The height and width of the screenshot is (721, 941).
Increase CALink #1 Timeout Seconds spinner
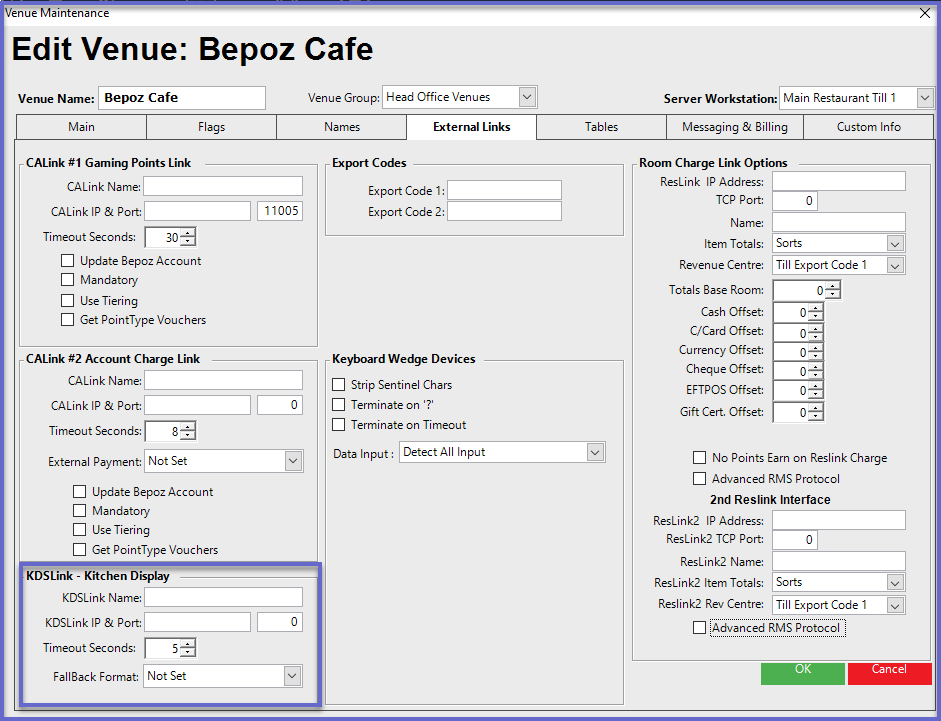188,233
